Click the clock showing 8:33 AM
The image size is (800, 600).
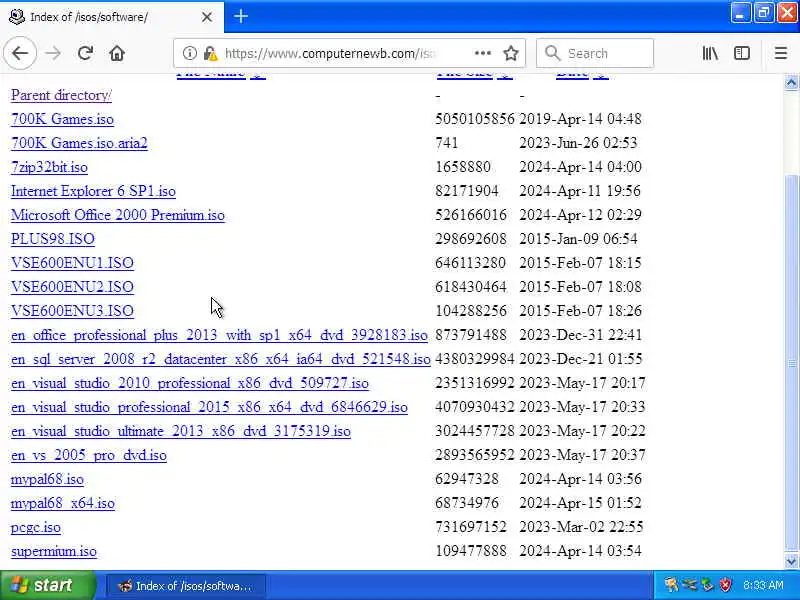click(x=763, y=585)
